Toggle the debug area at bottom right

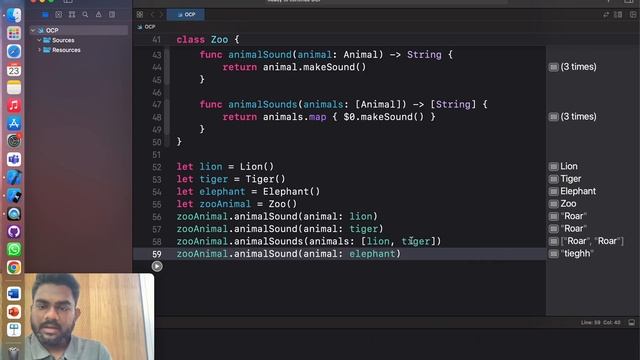(631, 322)
